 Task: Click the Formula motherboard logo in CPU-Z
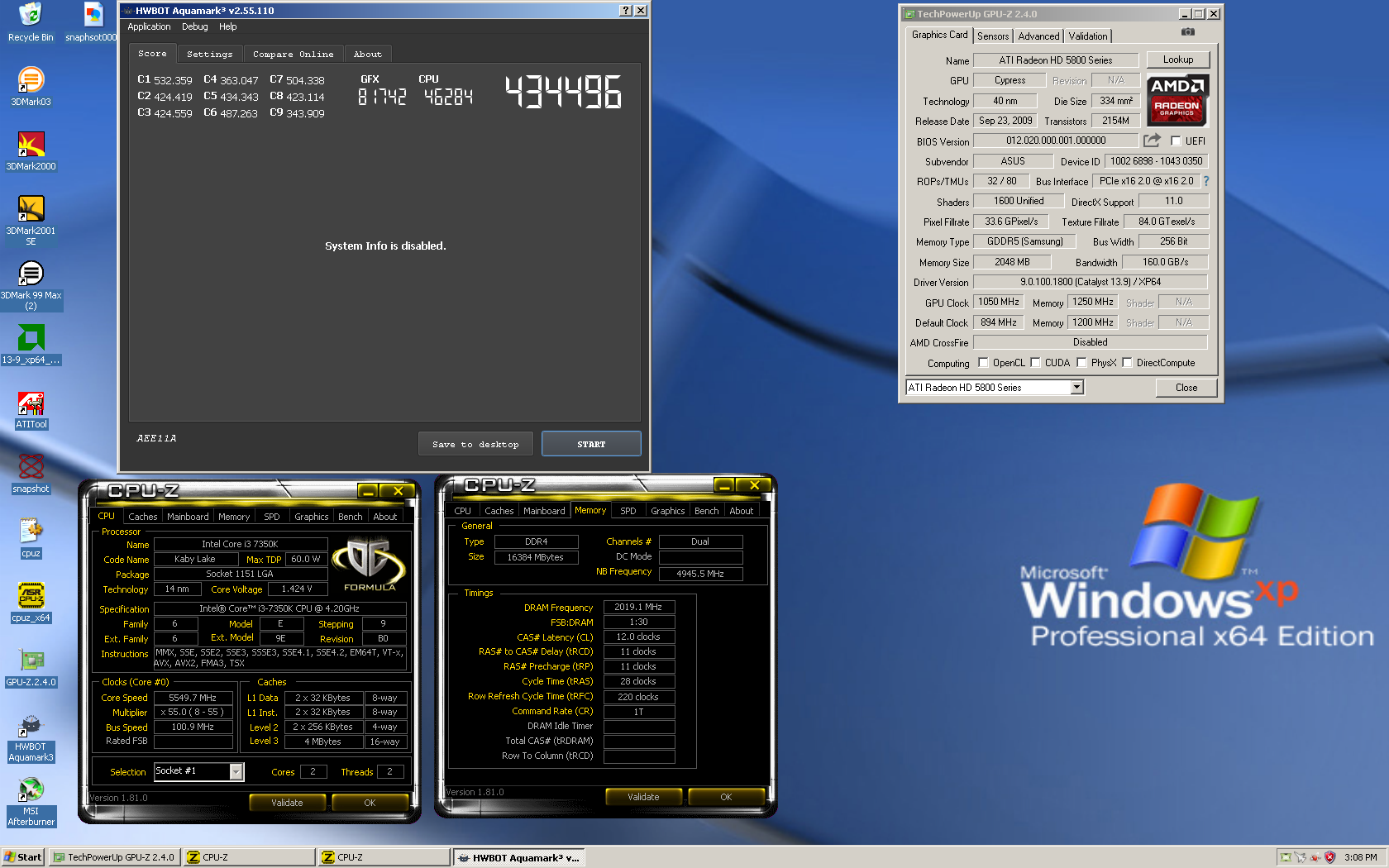click(x=369, y=564)
